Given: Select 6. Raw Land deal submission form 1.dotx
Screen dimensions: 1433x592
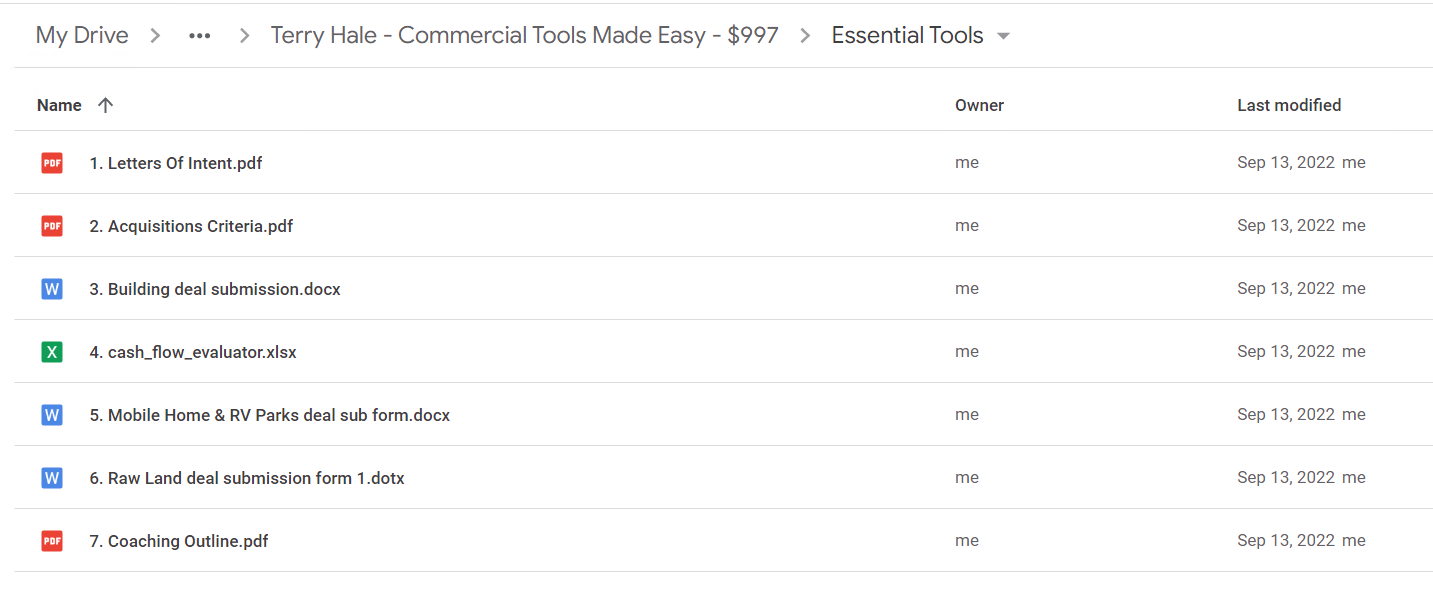Looking at the screenshot, I should pos(247,478).
